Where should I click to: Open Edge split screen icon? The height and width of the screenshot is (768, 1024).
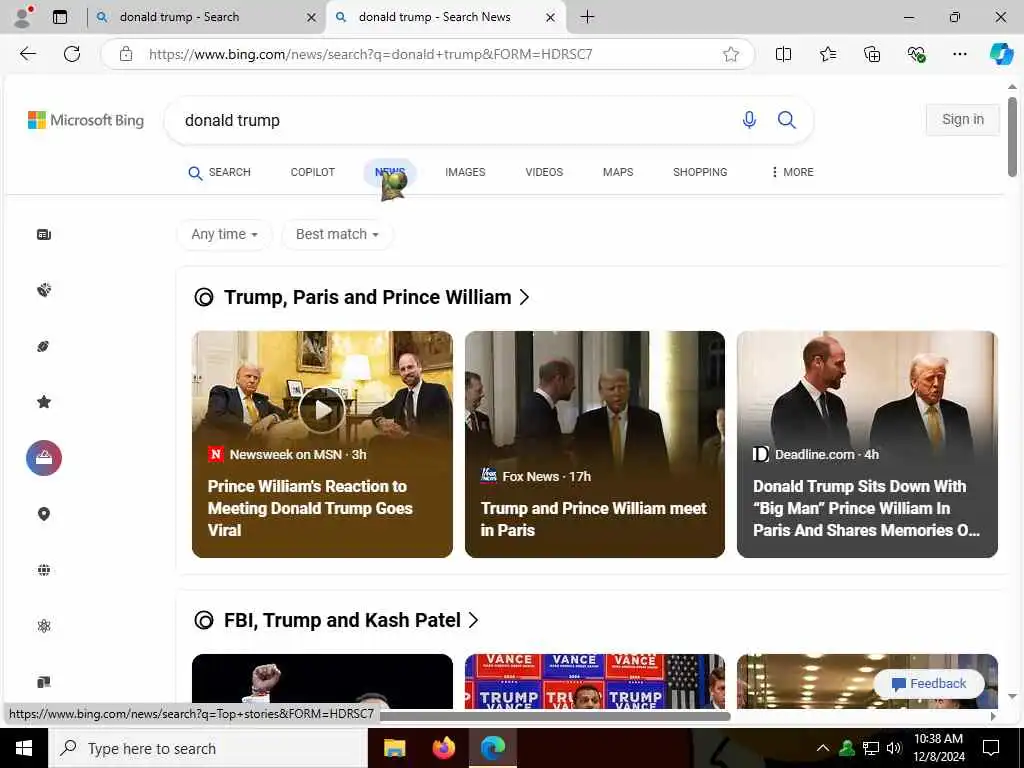783,54
